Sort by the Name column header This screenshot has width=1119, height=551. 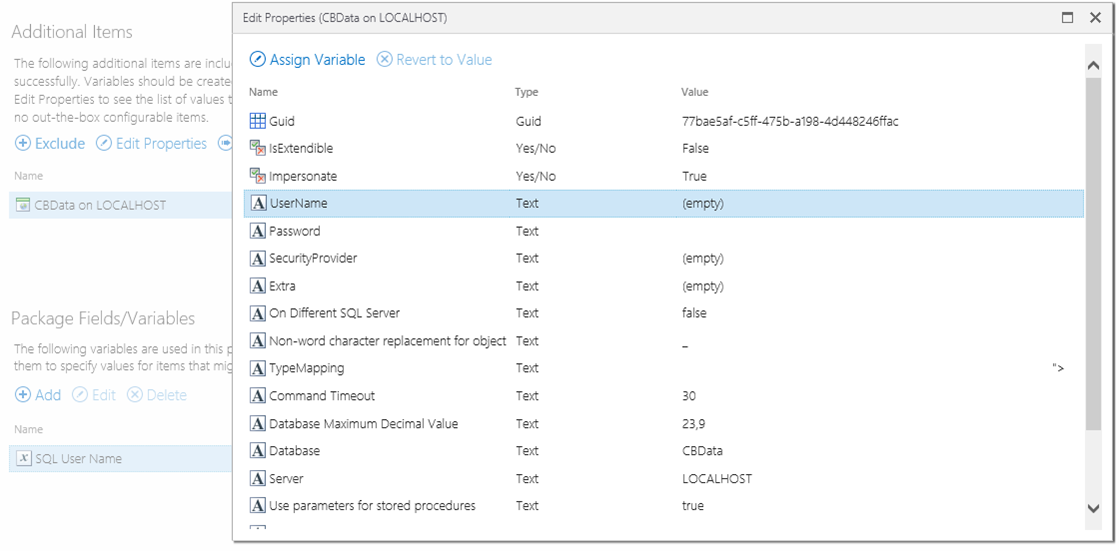263,92
